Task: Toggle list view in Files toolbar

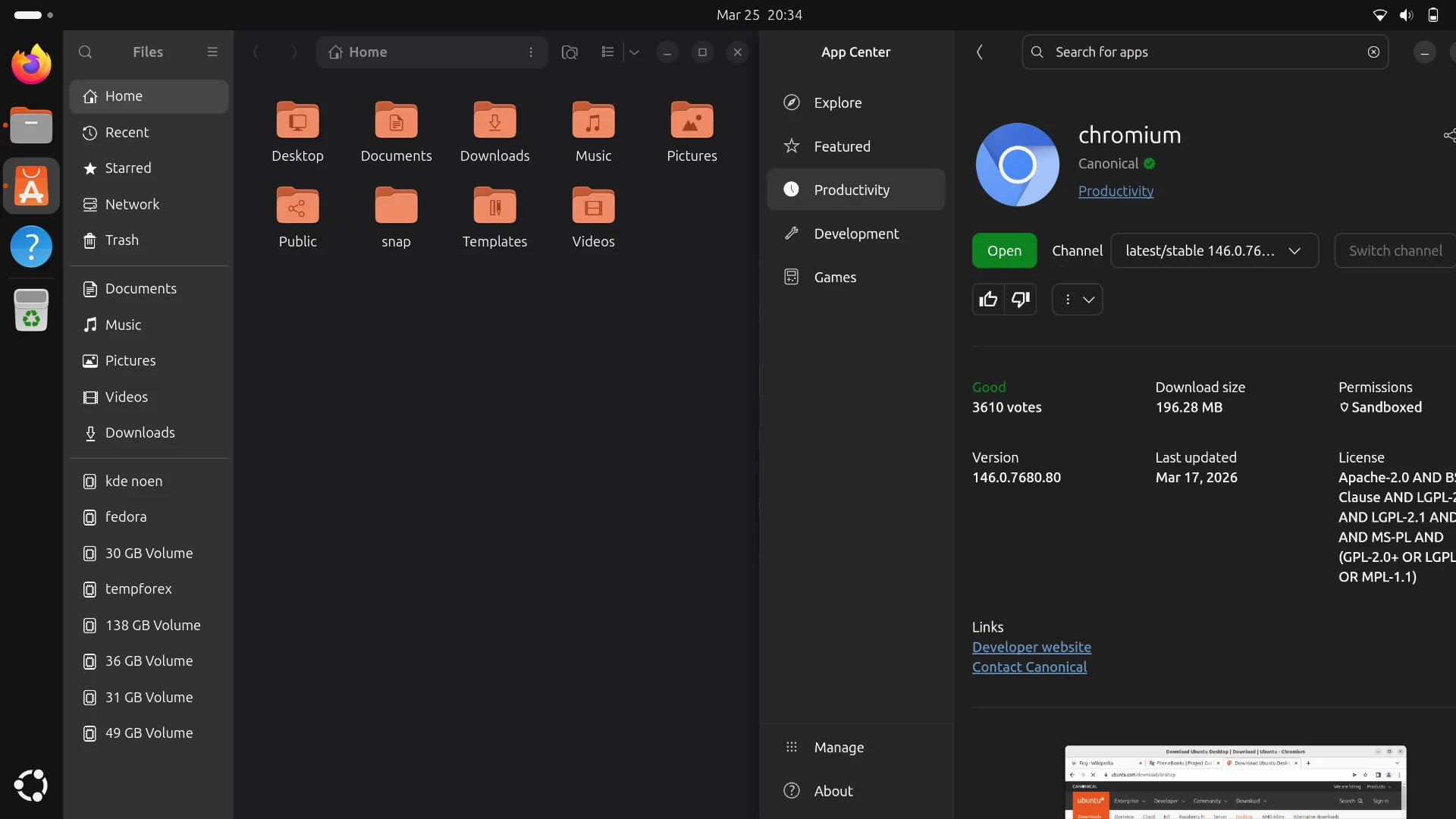Action: (607, 52)
